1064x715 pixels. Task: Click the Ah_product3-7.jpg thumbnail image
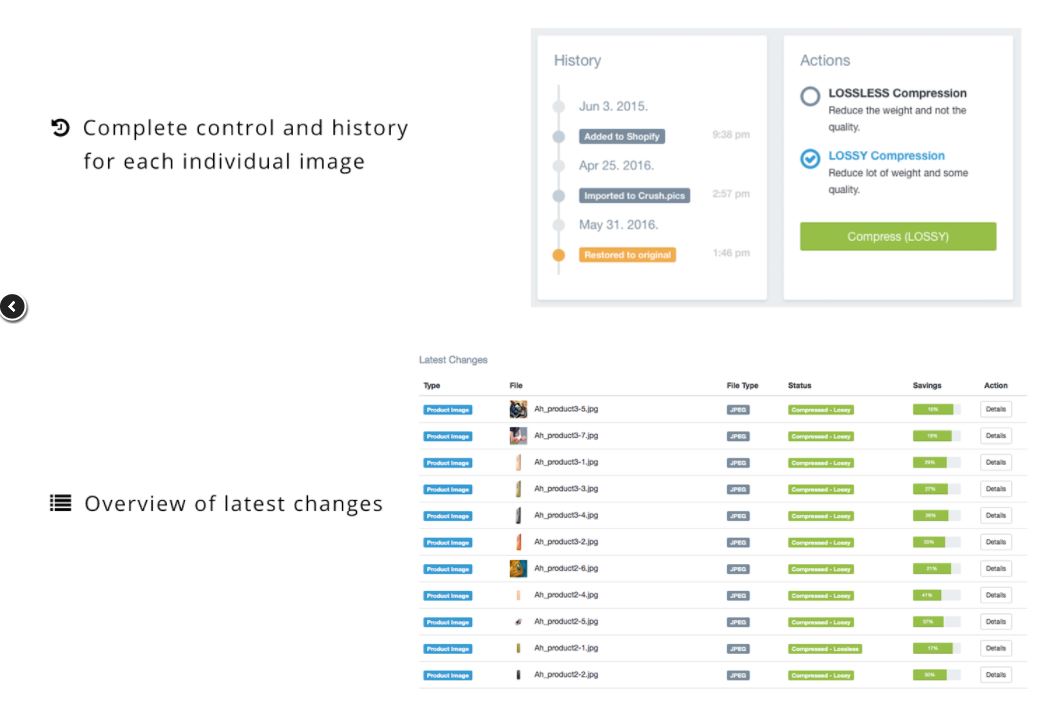[x=518, y=436]
